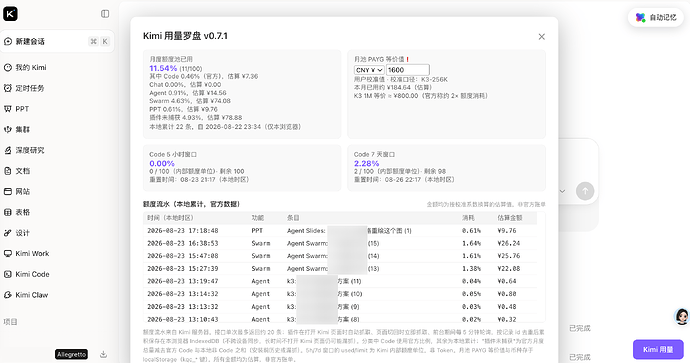Click the send arrow button behind dialog
The width and height of the screenshot is (690, 363).
pos(585,191)
